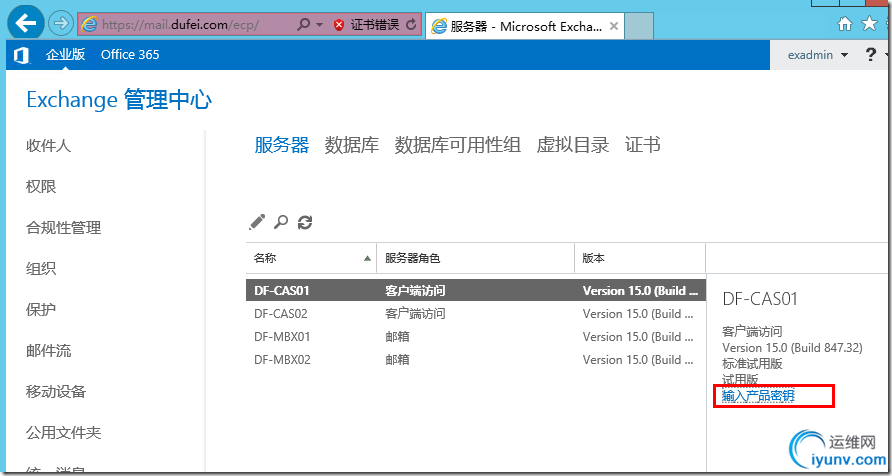Click the magnifier search icon in toolbar
892x476 pixels.
(x=281, y=222)
